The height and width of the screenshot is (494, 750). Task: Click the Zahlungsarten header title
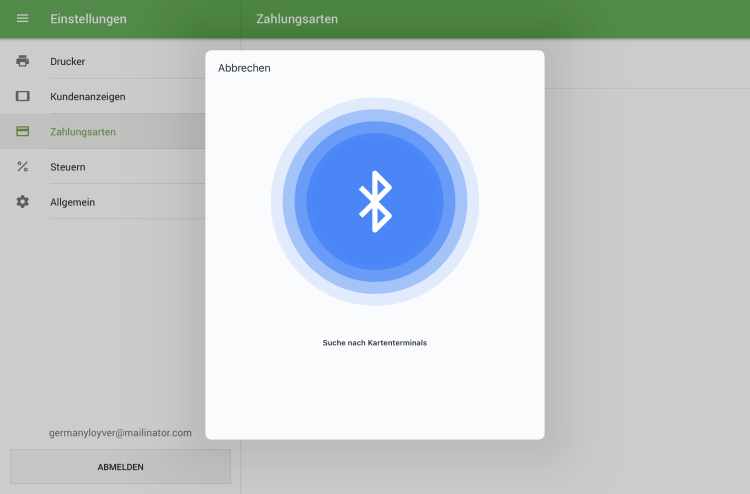297,19
